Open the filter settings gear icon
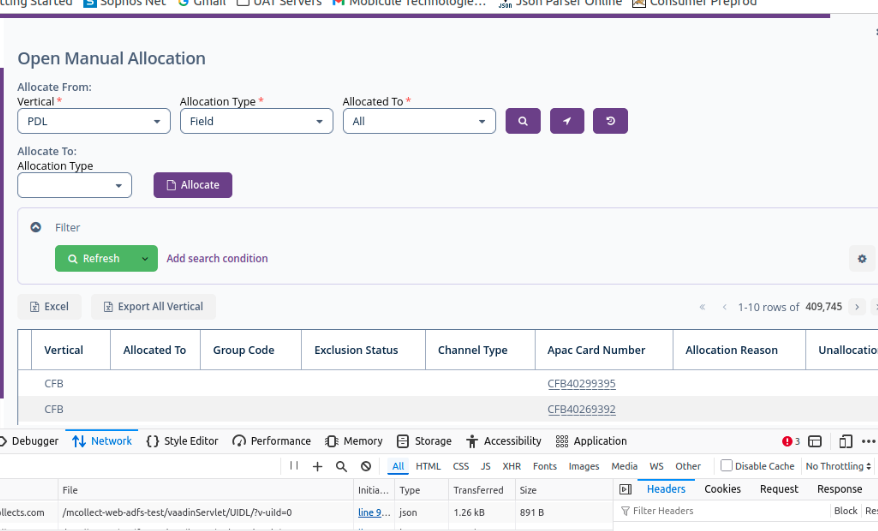 (861, 259)
